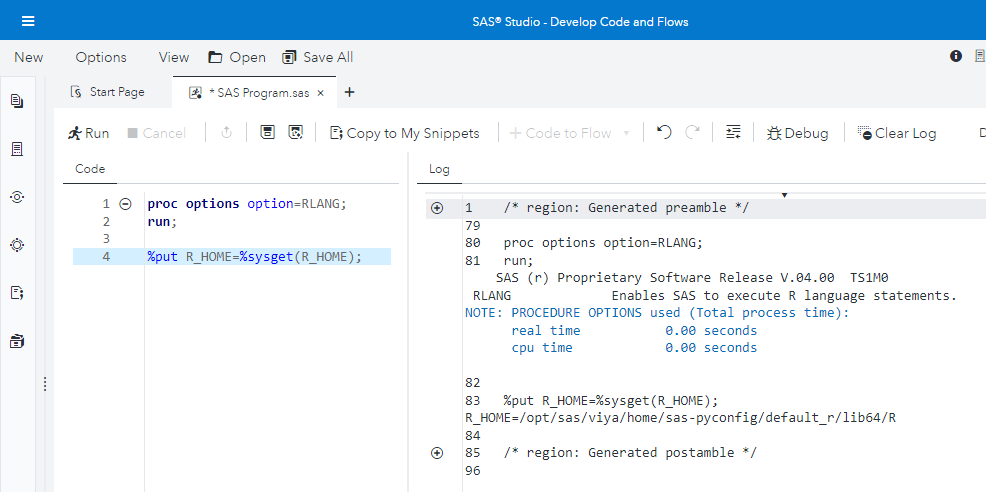Open the bottom sidebar panel icon
The image size is (986, 492).
click(x=17, y=341)
